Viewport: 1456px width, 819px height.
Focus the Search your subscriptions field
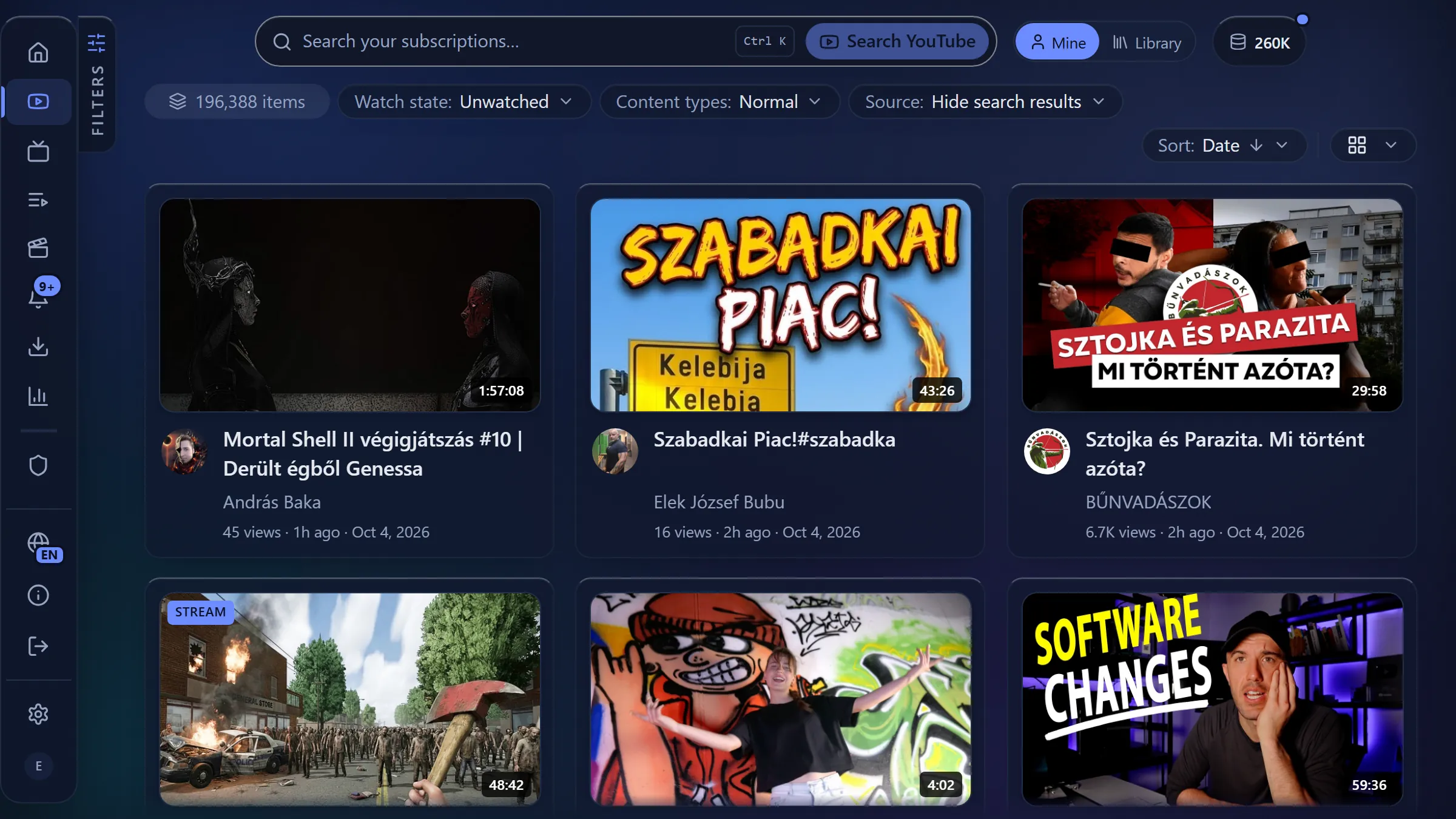point(516,41)
